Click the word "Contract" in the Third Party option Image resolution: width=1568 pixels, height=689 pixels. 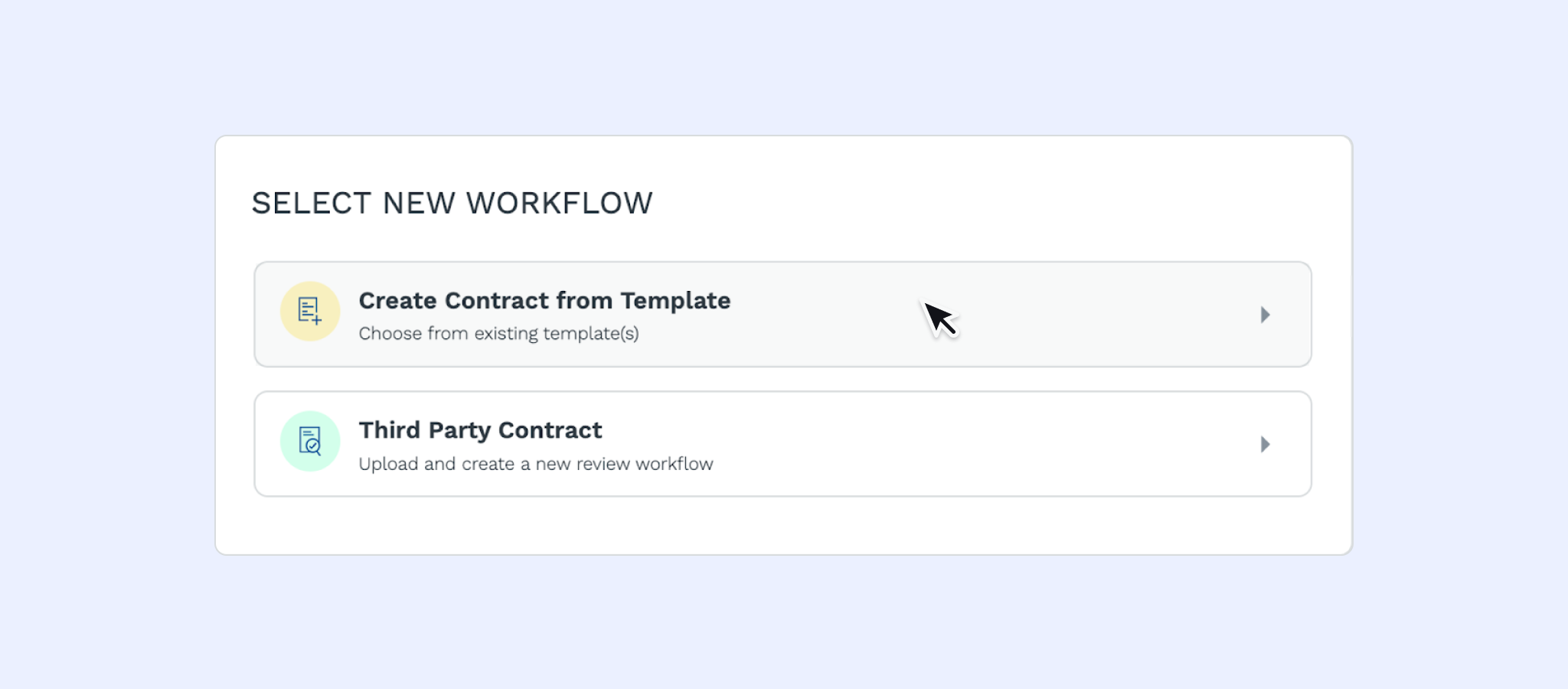pos(550,430)
